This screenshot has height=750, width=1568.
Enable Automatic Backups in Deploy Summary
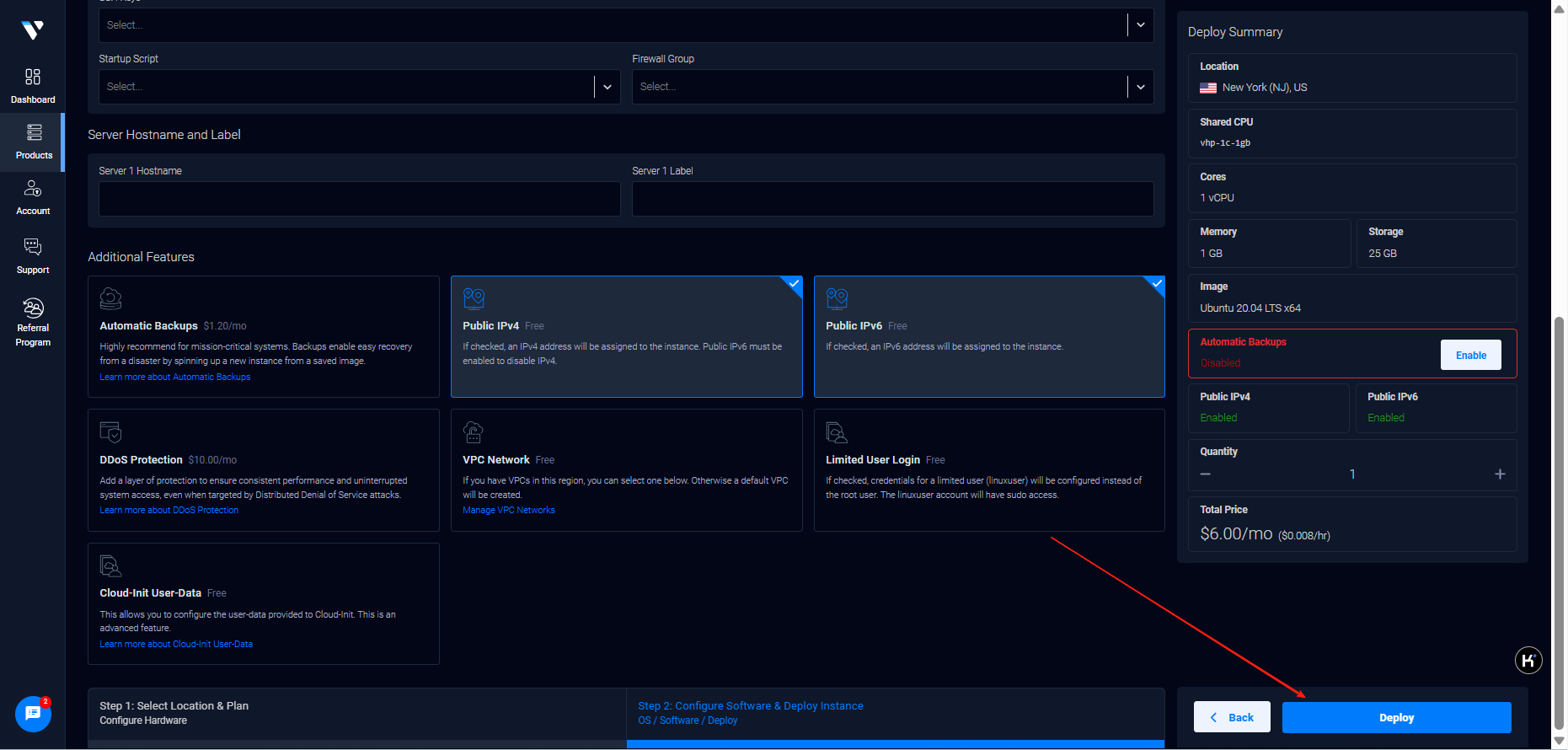point(1470,355)
